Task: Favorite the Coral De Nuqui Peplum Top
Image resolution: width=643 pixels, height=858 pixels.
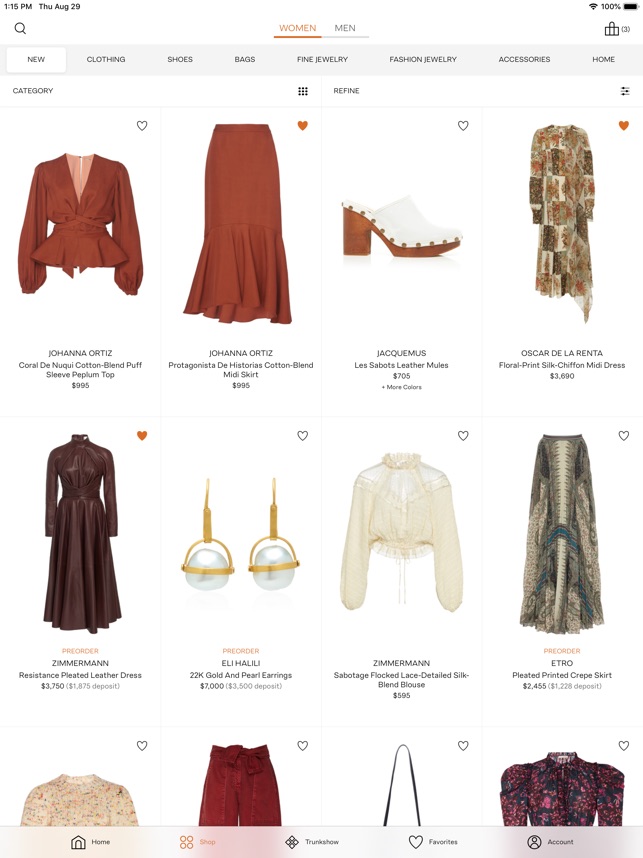Action: (142, 126)
